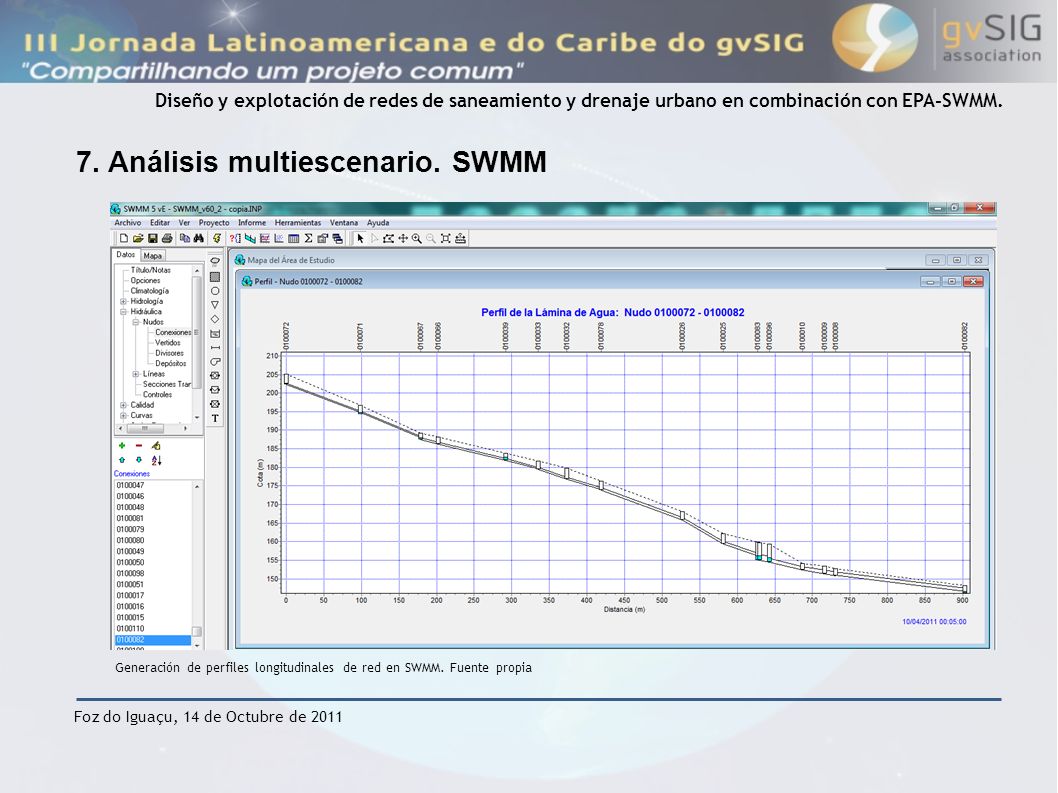Expand the Líneas tree node

(x=136, y=374)
